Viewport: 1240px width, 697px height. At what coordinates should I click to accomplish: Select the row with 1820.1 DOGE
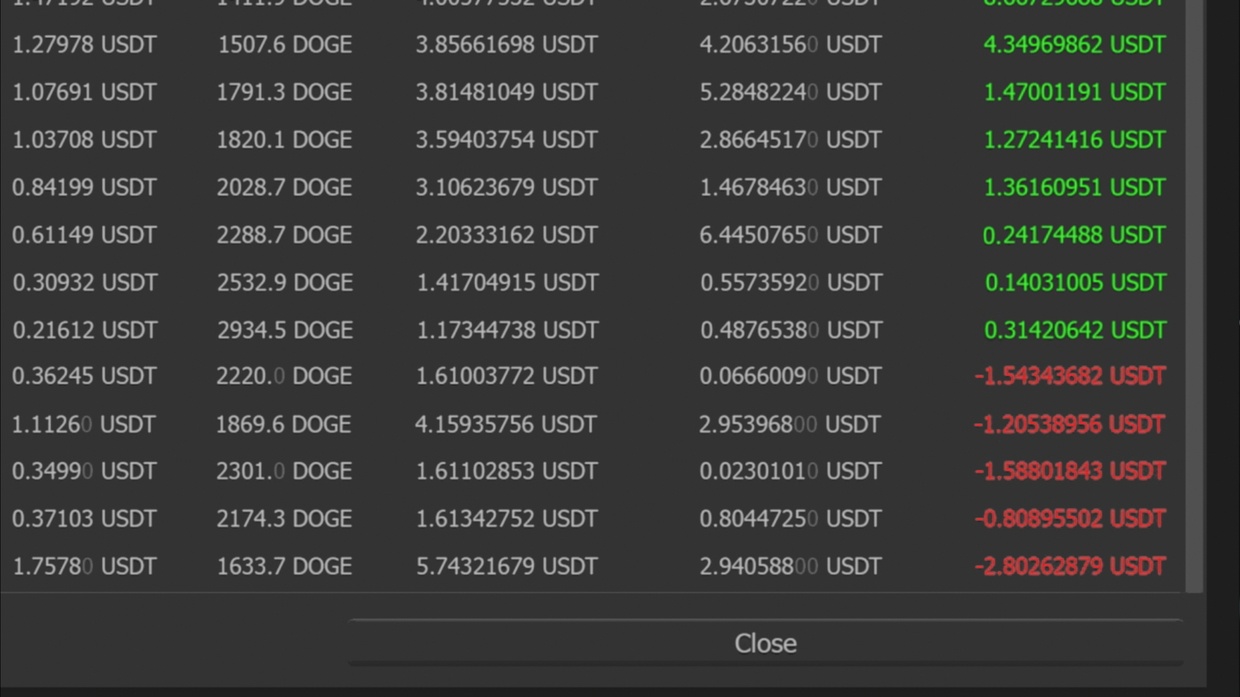click(x=590, y=140)
